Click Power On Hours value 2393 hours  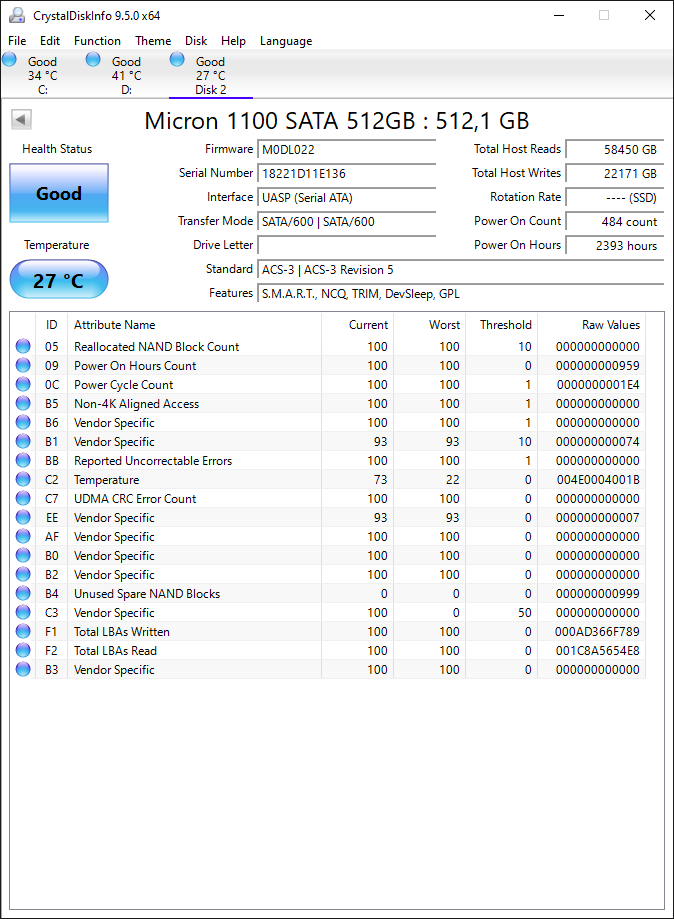tap(615, 246)
